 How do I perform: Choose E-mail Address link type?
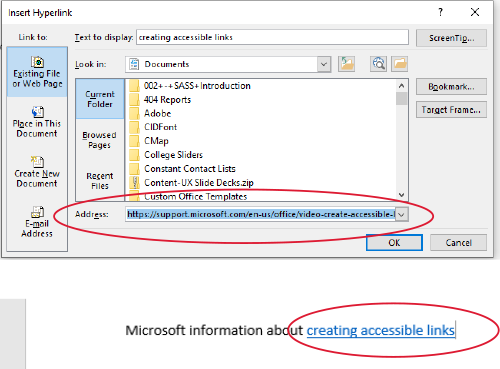click(x=37, y=222)
